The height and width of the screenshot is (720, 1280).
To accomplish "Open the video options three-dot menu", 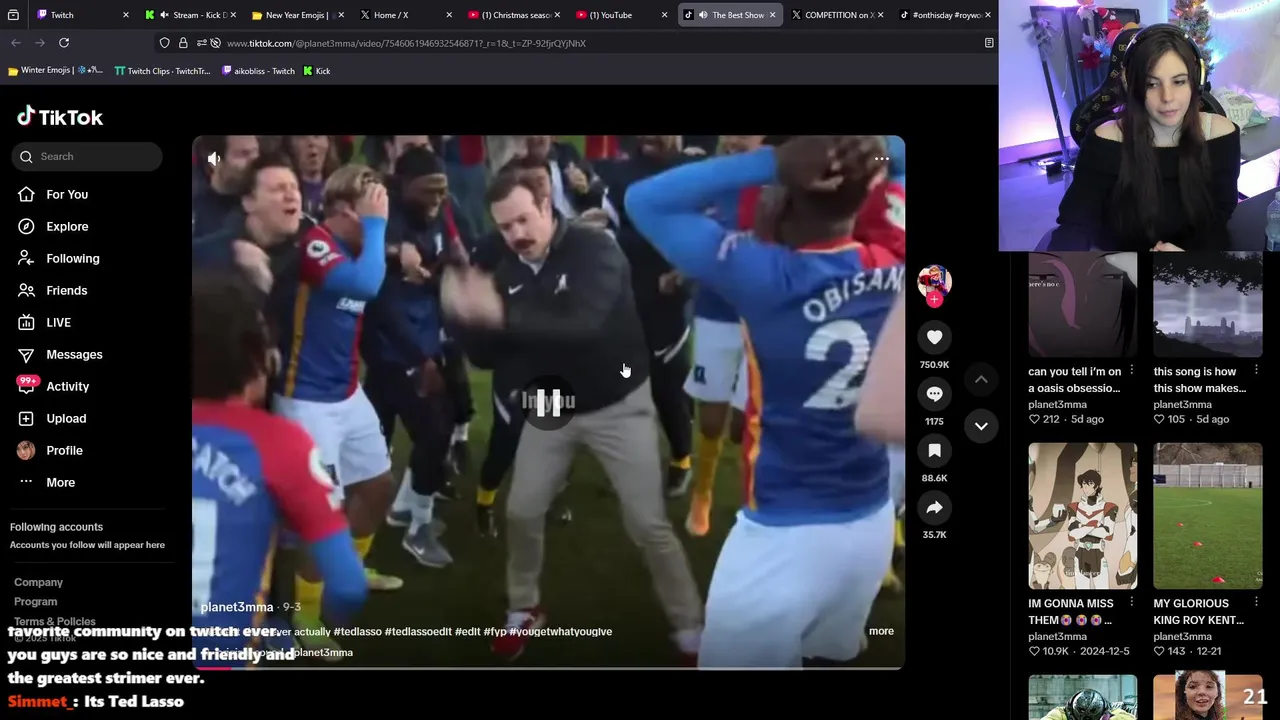I will pyautogui.click(x=881, y=159).
